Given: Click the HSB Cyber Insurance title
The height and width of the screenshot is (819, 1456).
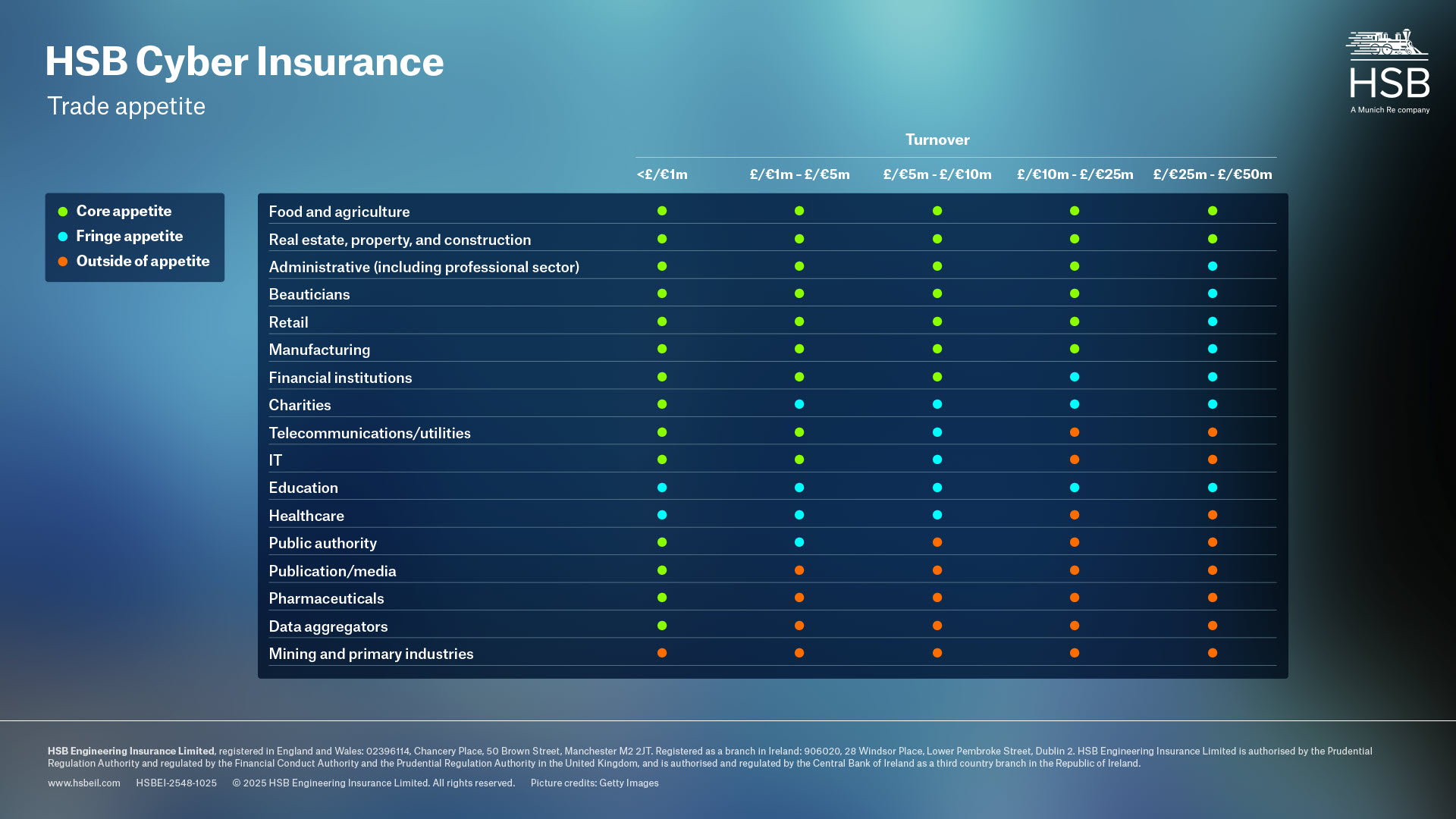Looking at the screenshot, I should [x=244, y=61].
